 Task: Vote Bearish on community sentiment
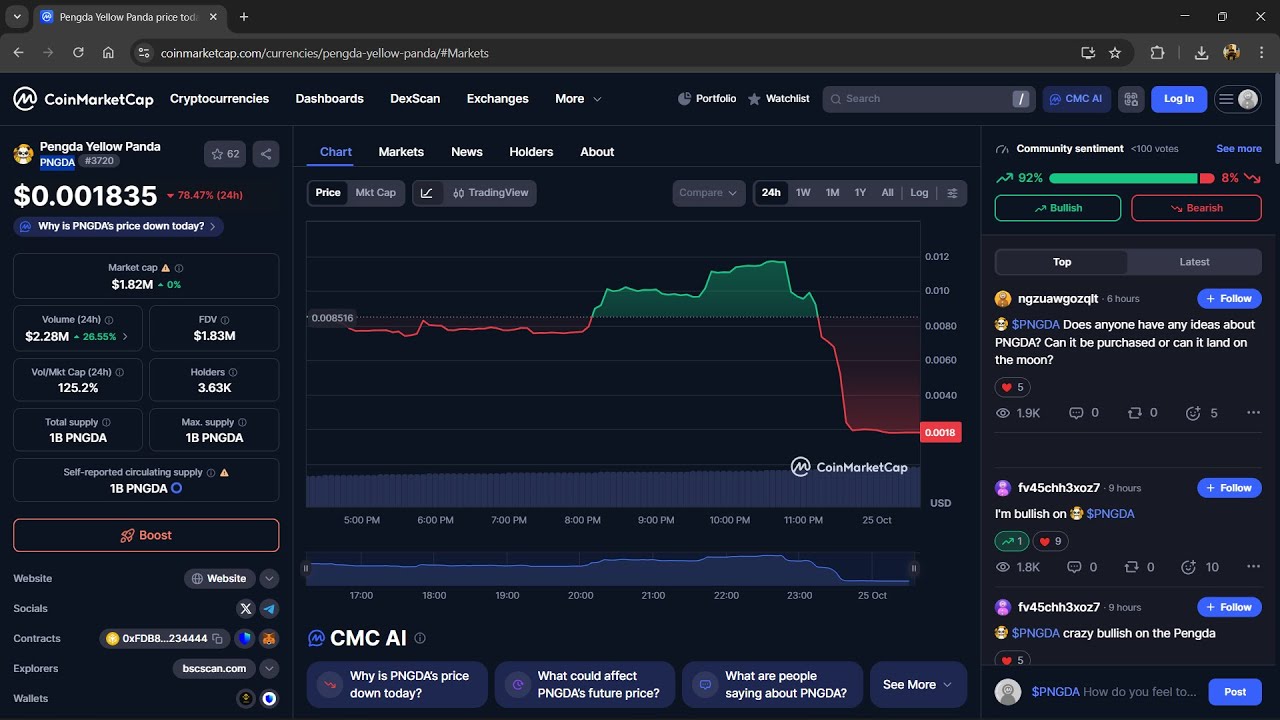tap(1196, 208)
